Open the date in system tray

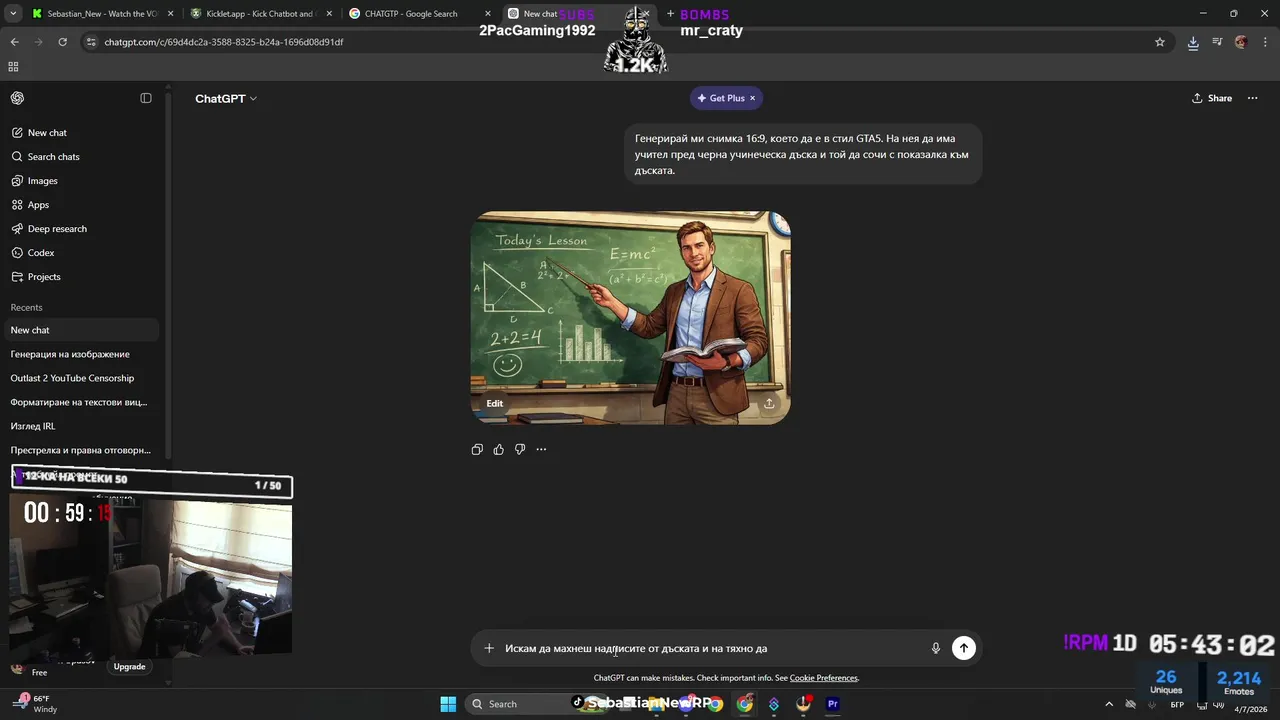1250,709
